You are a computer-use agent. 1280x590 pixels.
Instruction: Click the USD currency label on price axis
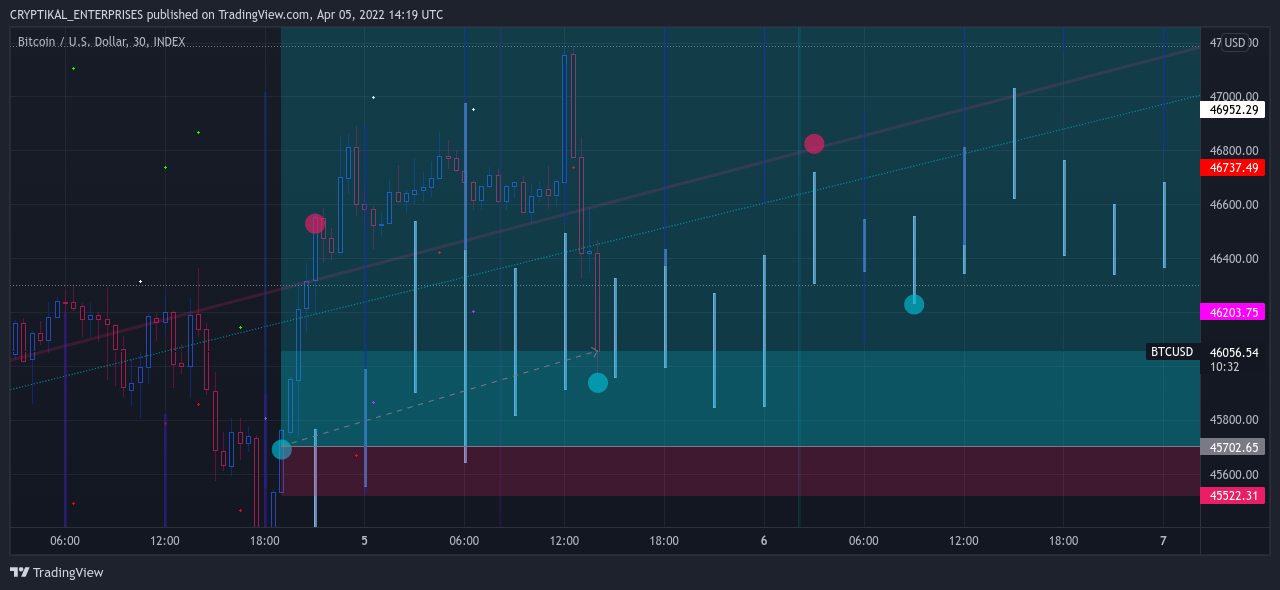coord(1235,43)
